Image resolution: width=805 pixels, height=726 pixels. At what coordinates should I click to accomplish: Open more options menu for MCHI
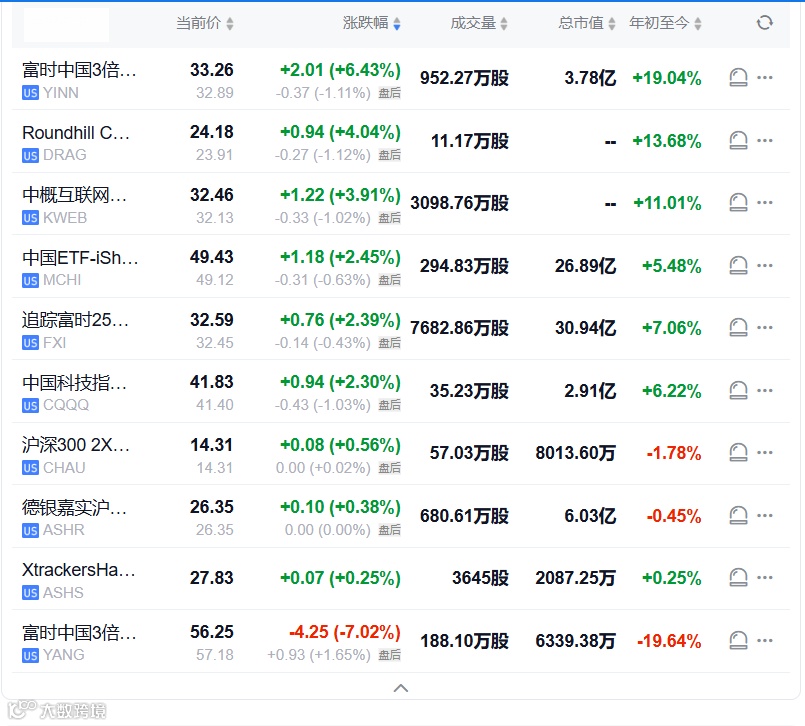[765, 265]
